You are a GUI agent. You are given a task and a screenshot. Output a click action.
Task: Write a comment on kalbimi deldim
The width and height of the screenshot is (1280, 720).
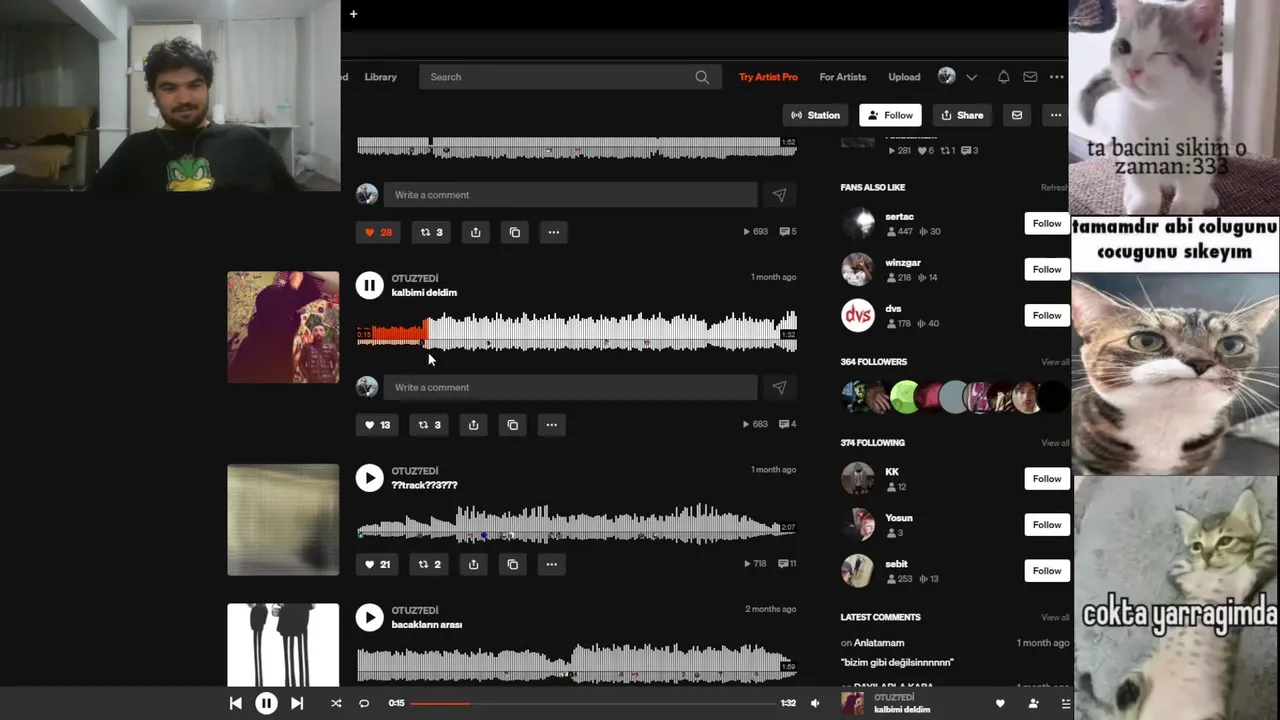pyautogui.click(x=570, y=387)
